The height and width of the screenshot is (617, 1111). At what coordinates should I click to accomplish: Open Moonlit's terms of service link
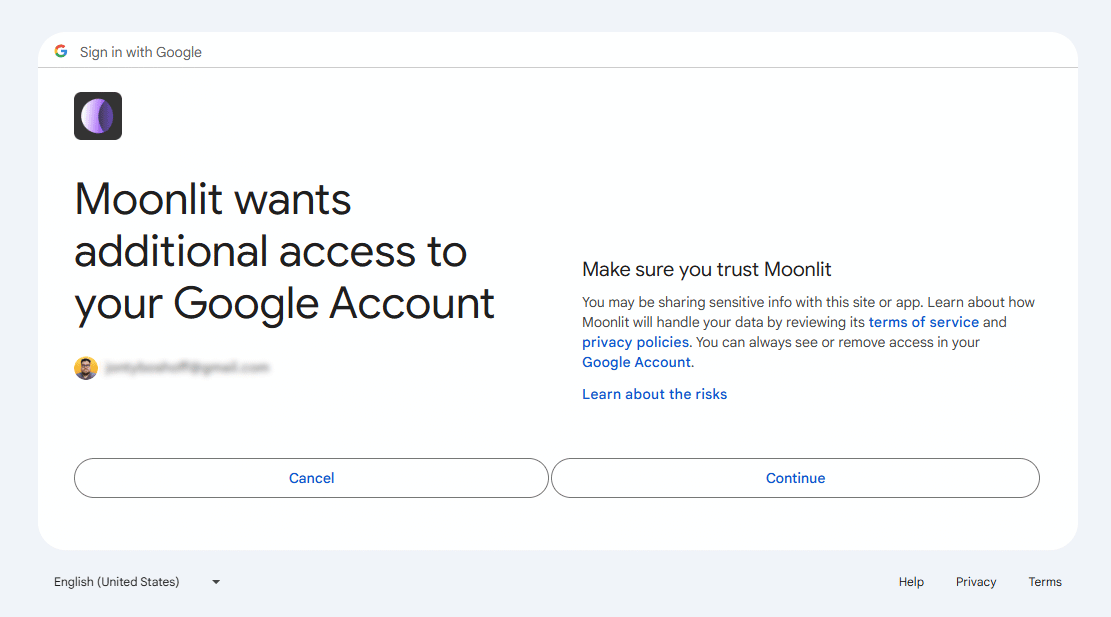tap(924, 321)
